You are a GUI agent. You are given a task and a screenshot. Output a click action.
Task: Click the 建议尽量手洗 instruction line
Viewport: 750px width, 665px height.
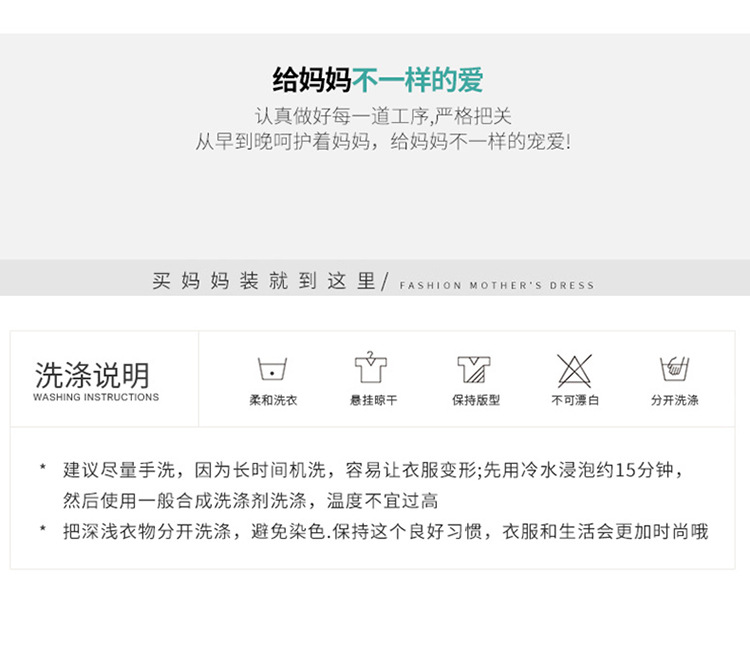click(373, 470)
